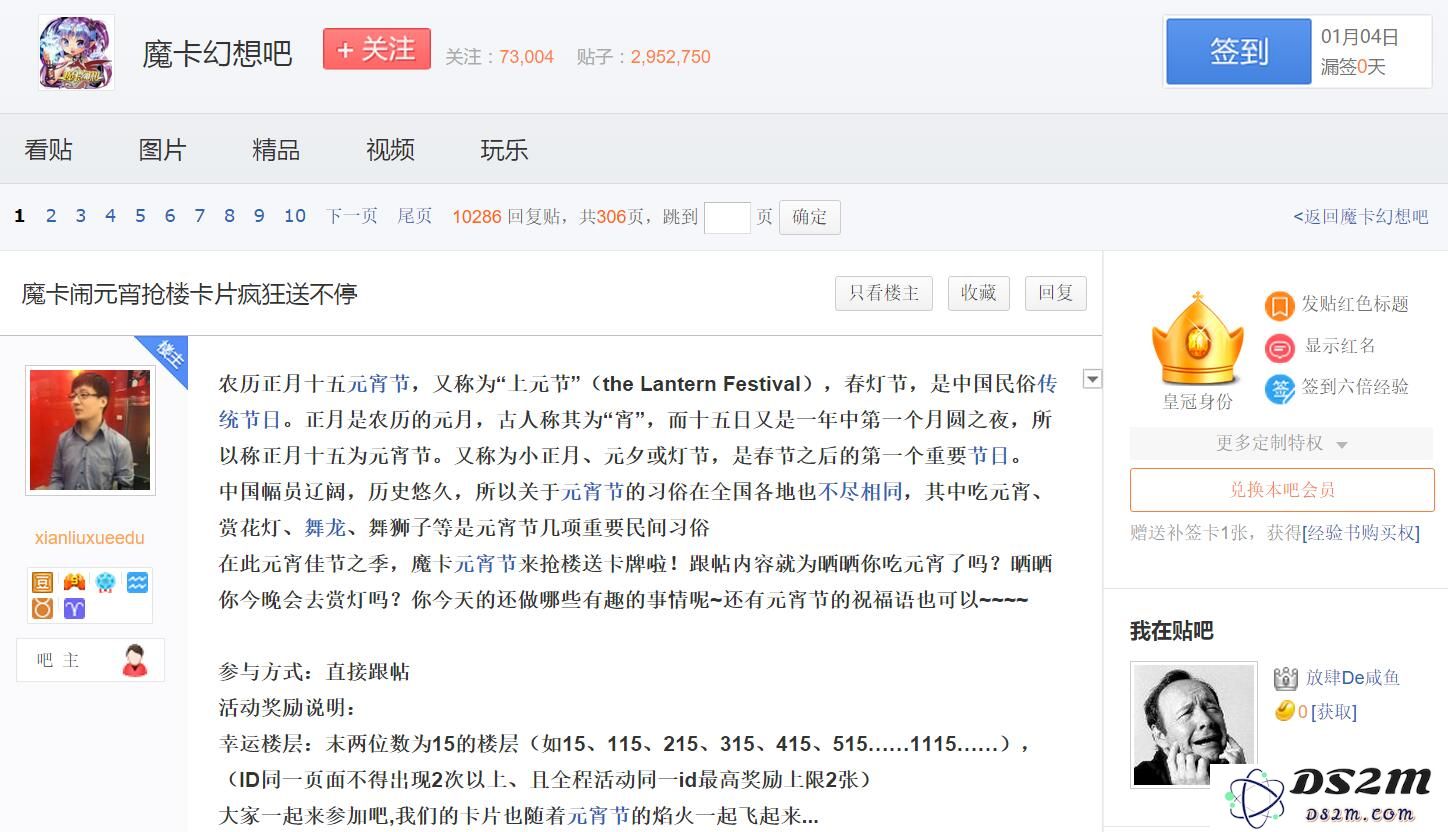Open the xianliuxueedu username link
The width and height of the screenshot is (1448, 832).
point(90,538)
